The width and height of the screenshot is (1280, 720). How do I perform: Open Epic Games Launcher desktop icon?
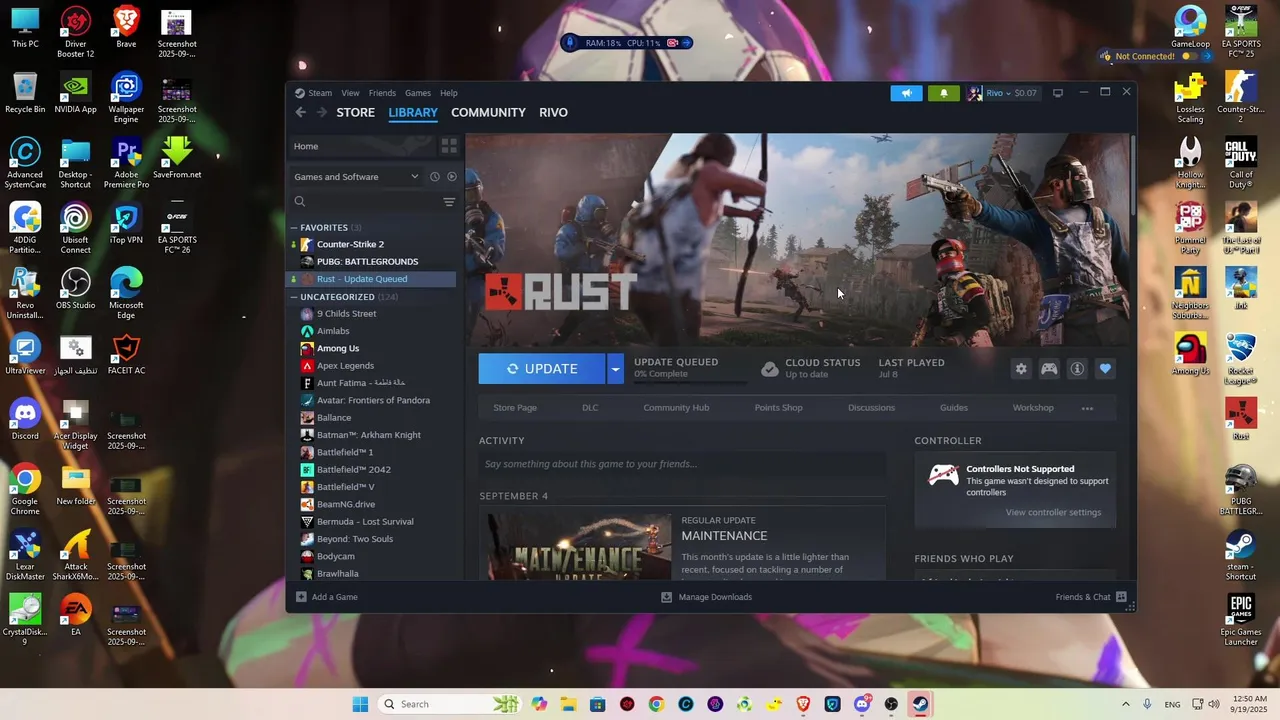tap(1240, 620)
